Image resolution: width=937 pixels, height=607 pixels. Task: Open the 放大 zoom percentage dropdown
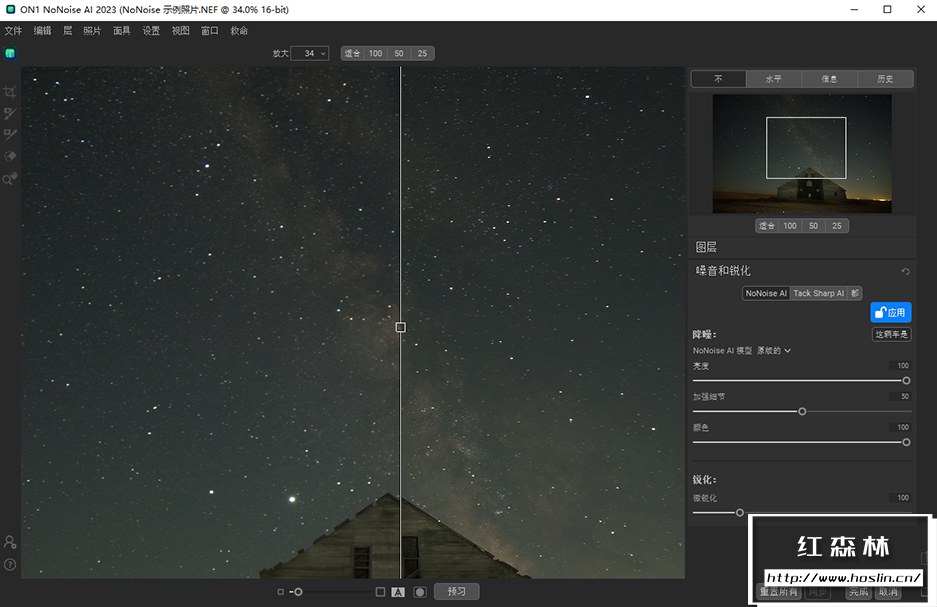point(309,53)
